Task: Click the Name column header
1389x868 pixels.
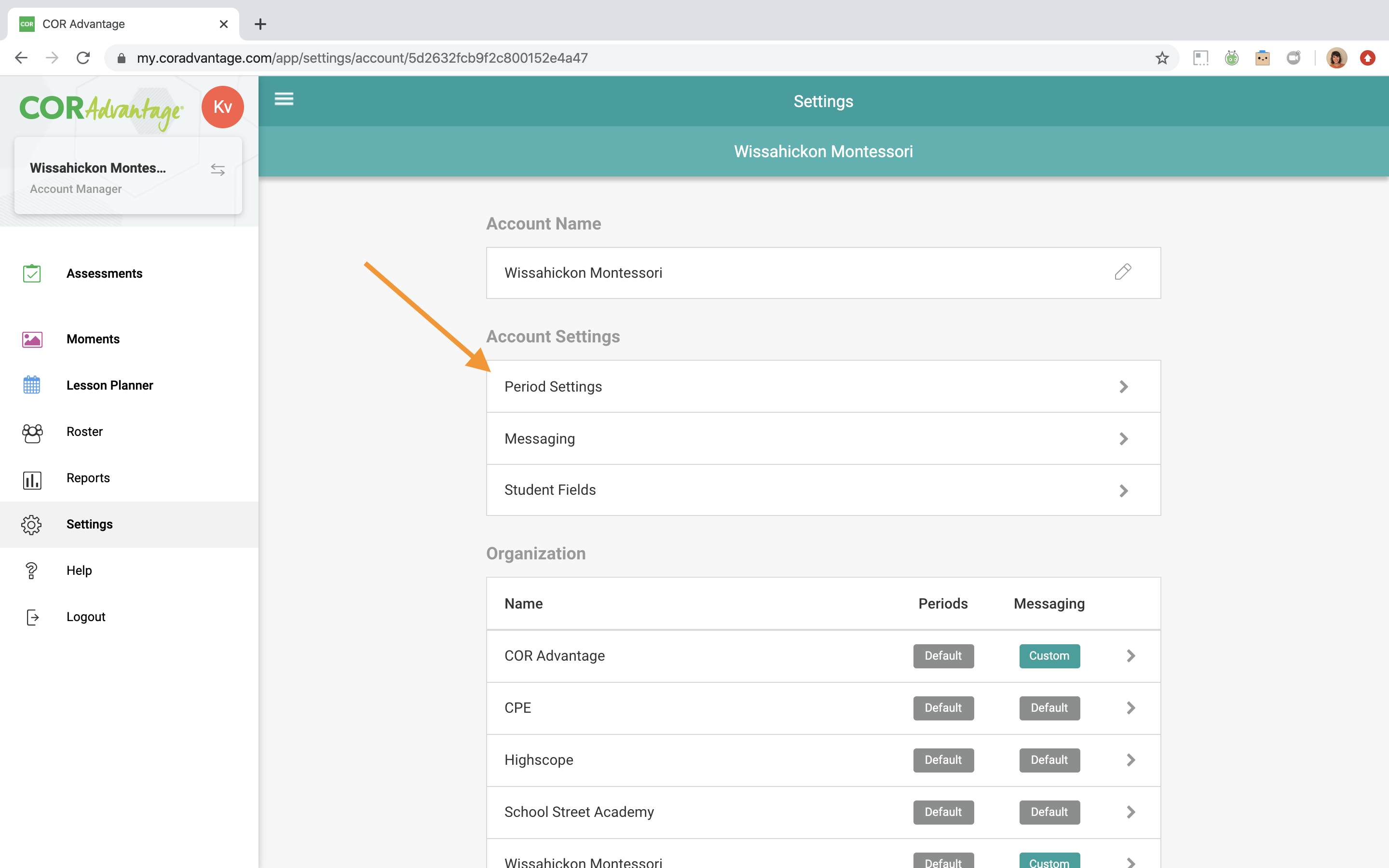Action: coord(523,603)
